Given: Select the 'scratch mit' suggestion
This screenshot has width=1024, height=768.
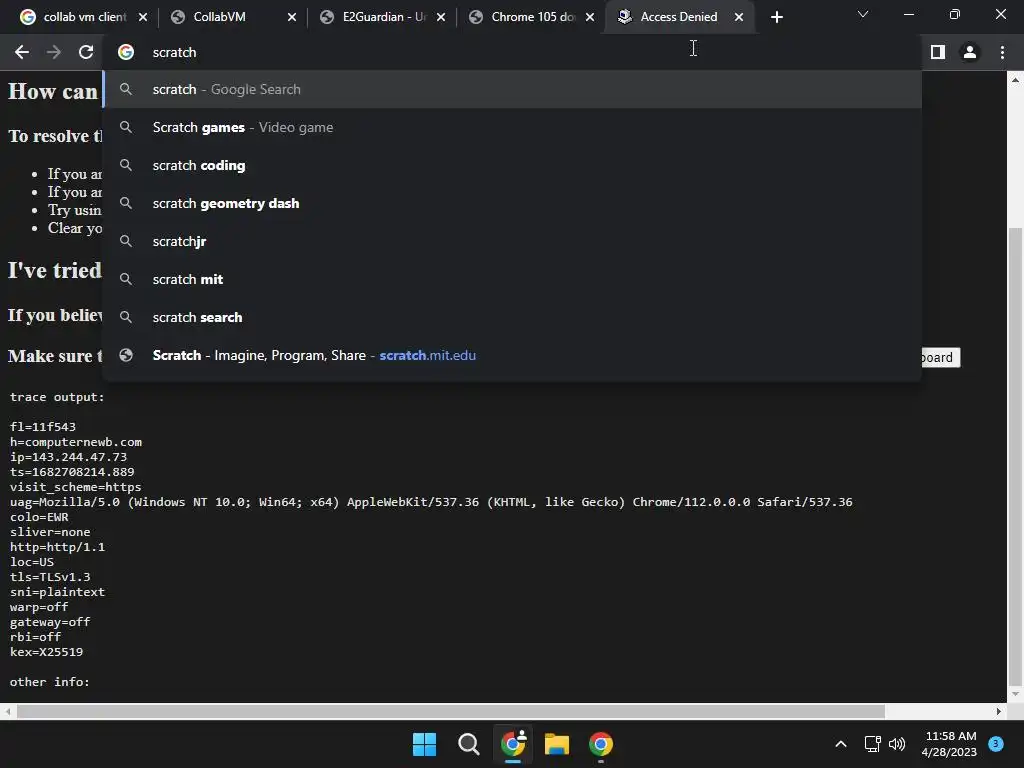Looking at the screenshot, I should coord(512,279).
